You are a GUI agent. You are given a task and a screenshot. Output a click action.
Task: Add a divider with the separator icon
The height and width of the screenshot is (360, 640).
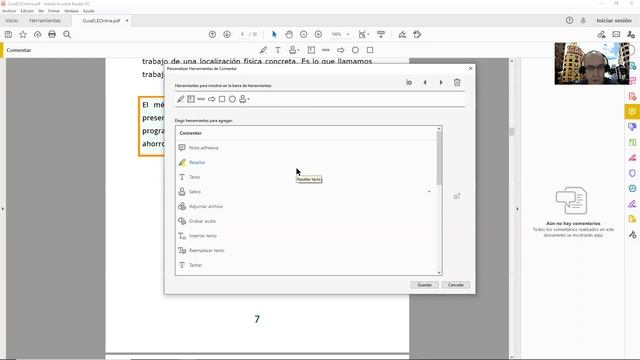pos(409,82)
